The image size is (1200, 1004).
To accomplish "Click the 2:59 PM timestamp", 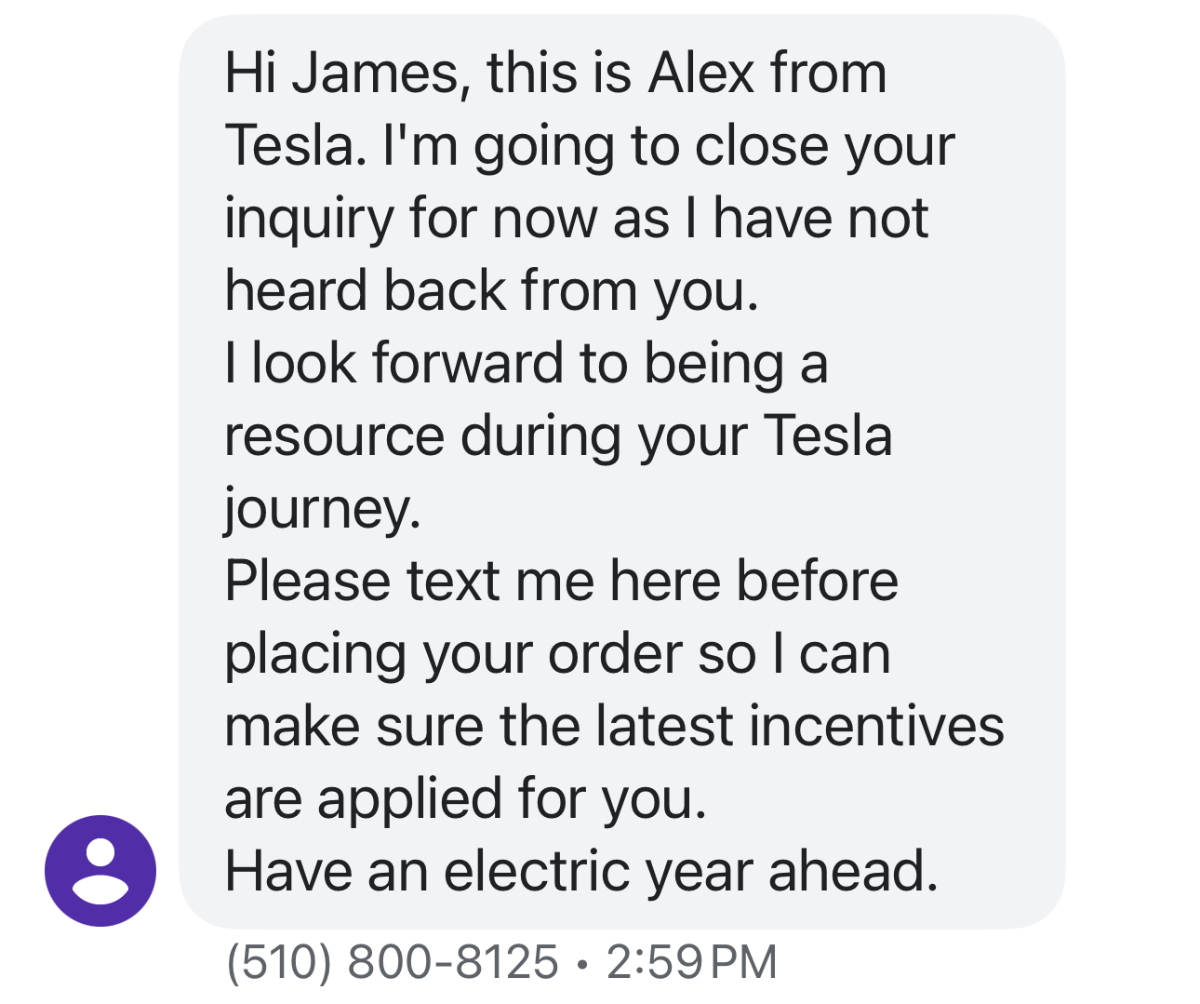I will coord(691,962).
